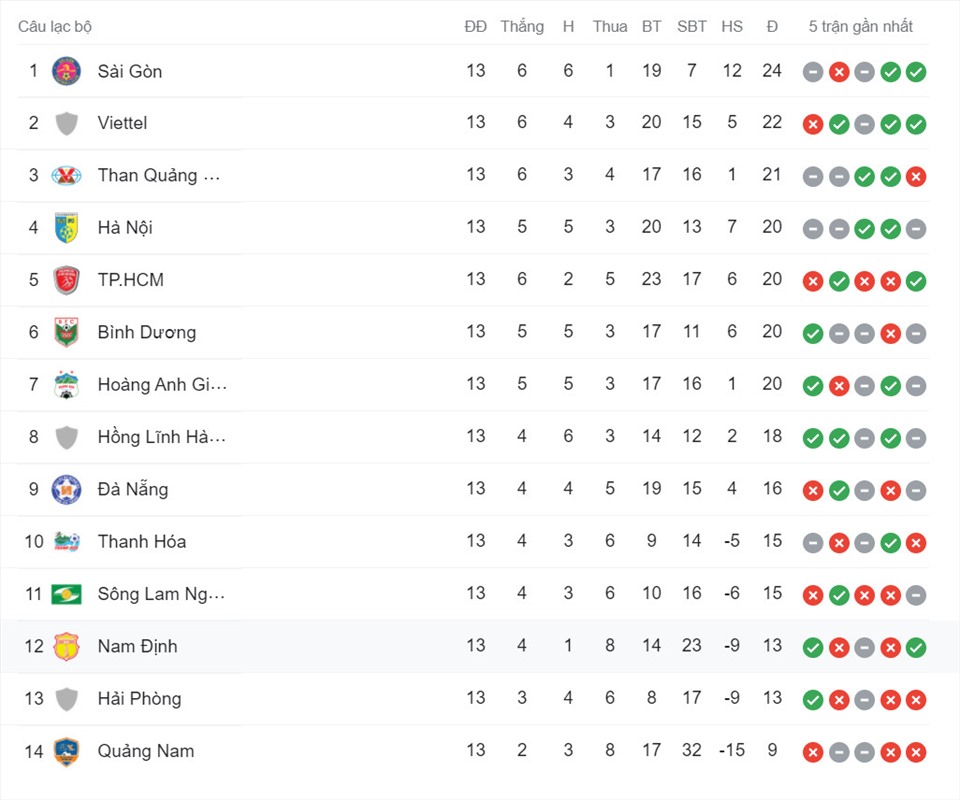Click the Nam Định club crest

(66, 646)
